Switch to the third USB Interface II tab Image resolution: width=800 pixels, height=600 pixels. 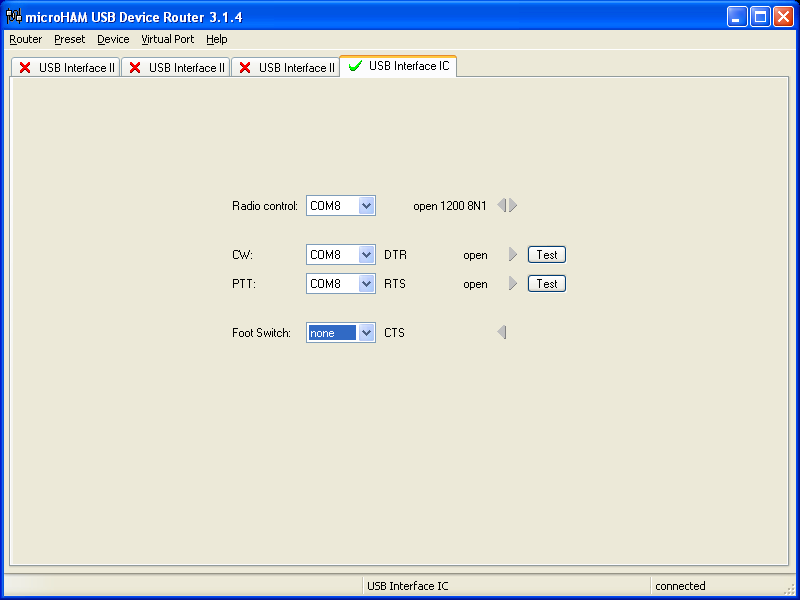[x=286, y=68]
